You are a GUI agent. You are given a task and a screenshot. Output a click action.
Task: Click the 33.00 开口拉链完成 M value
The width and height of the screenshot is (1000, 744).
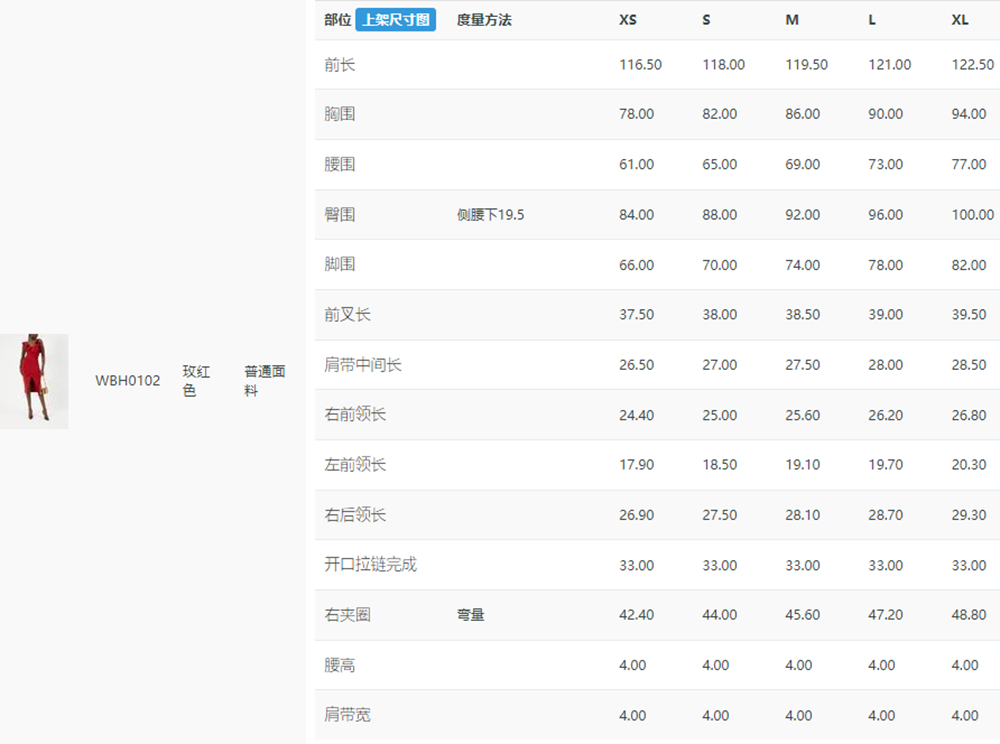pyautogui.click(x=802, y=565)
